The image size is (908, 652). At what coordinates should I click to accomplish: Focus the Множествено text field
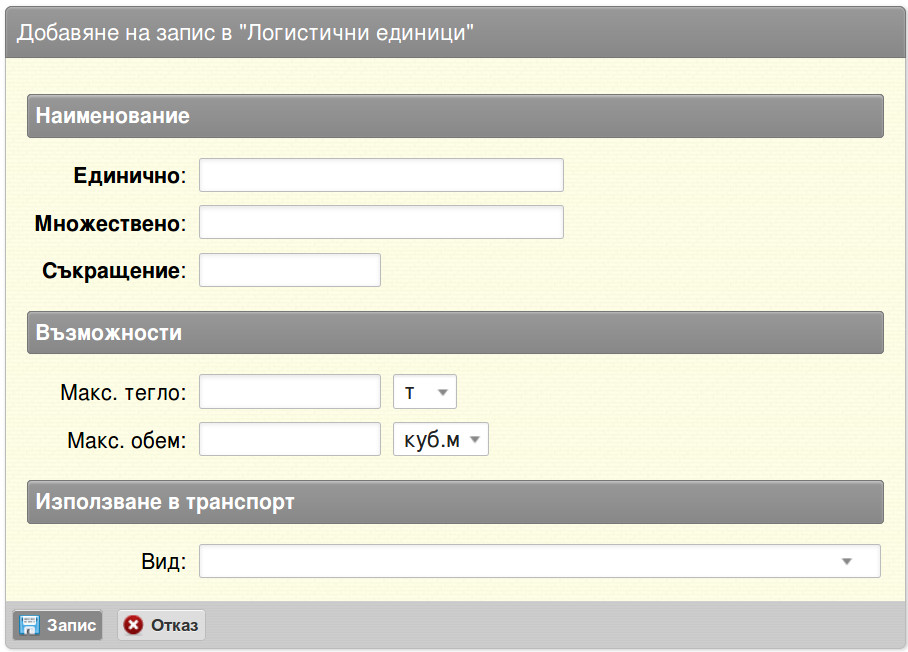[x=381, y=222]
